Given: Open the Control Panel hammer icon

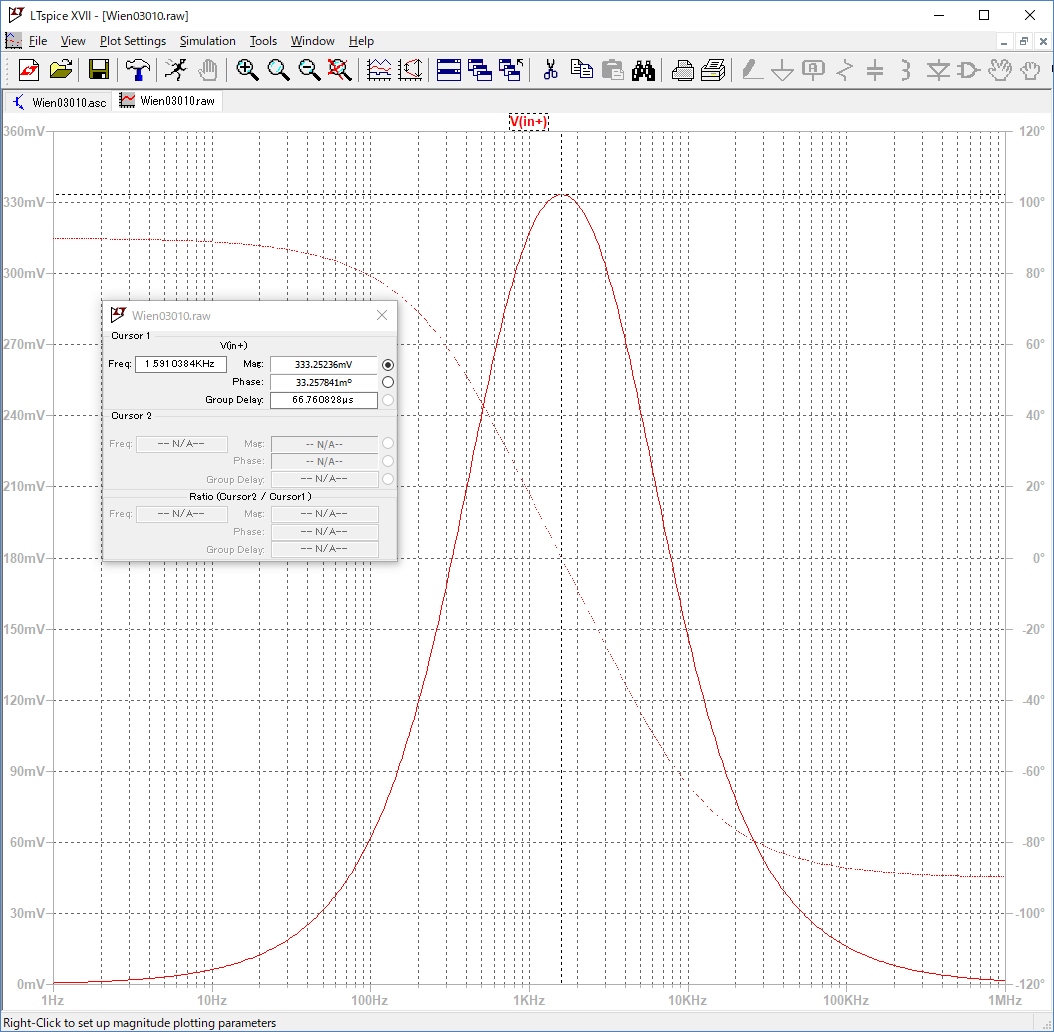Looking at the screenshot, I should pos(136,70).
